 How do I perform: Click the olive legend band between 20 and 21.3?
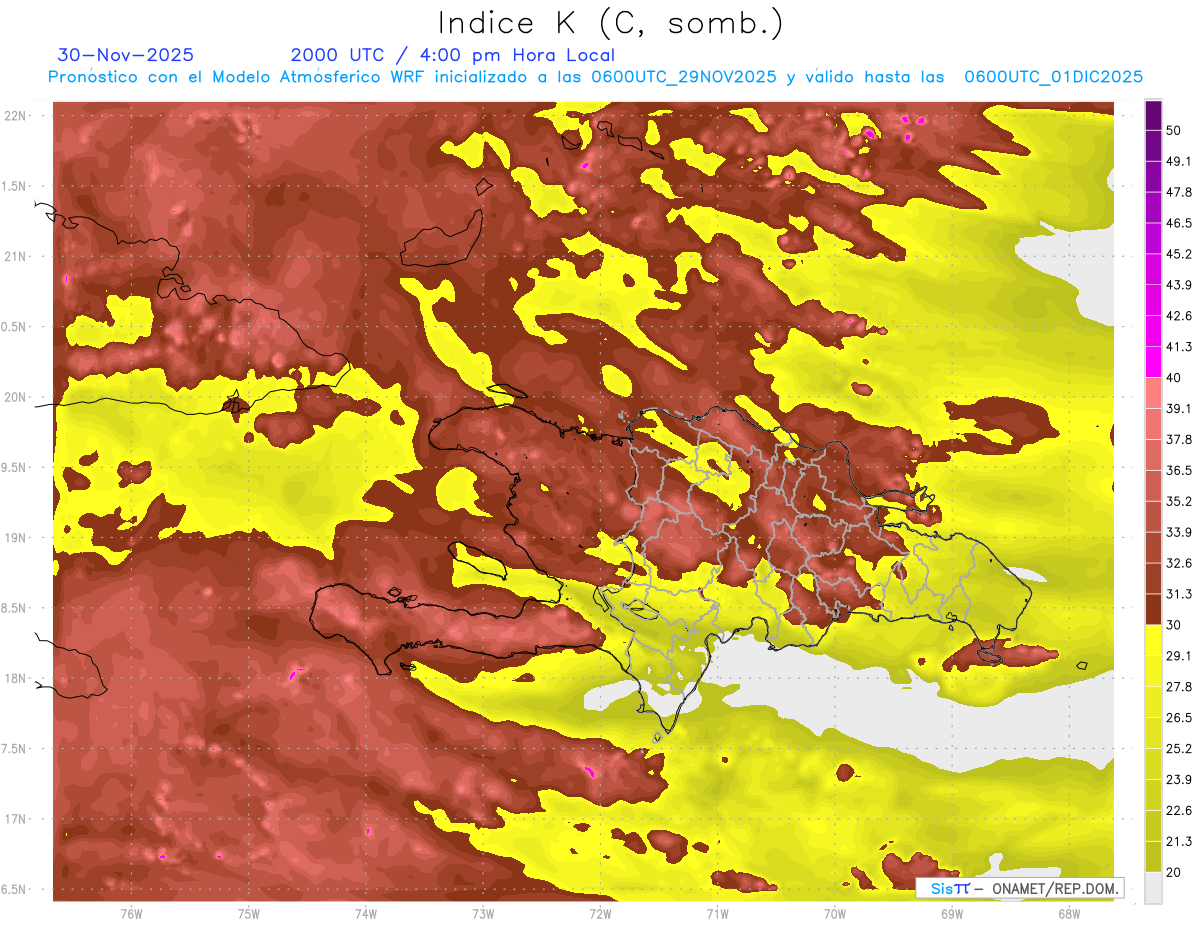[x=1153, y=857]
